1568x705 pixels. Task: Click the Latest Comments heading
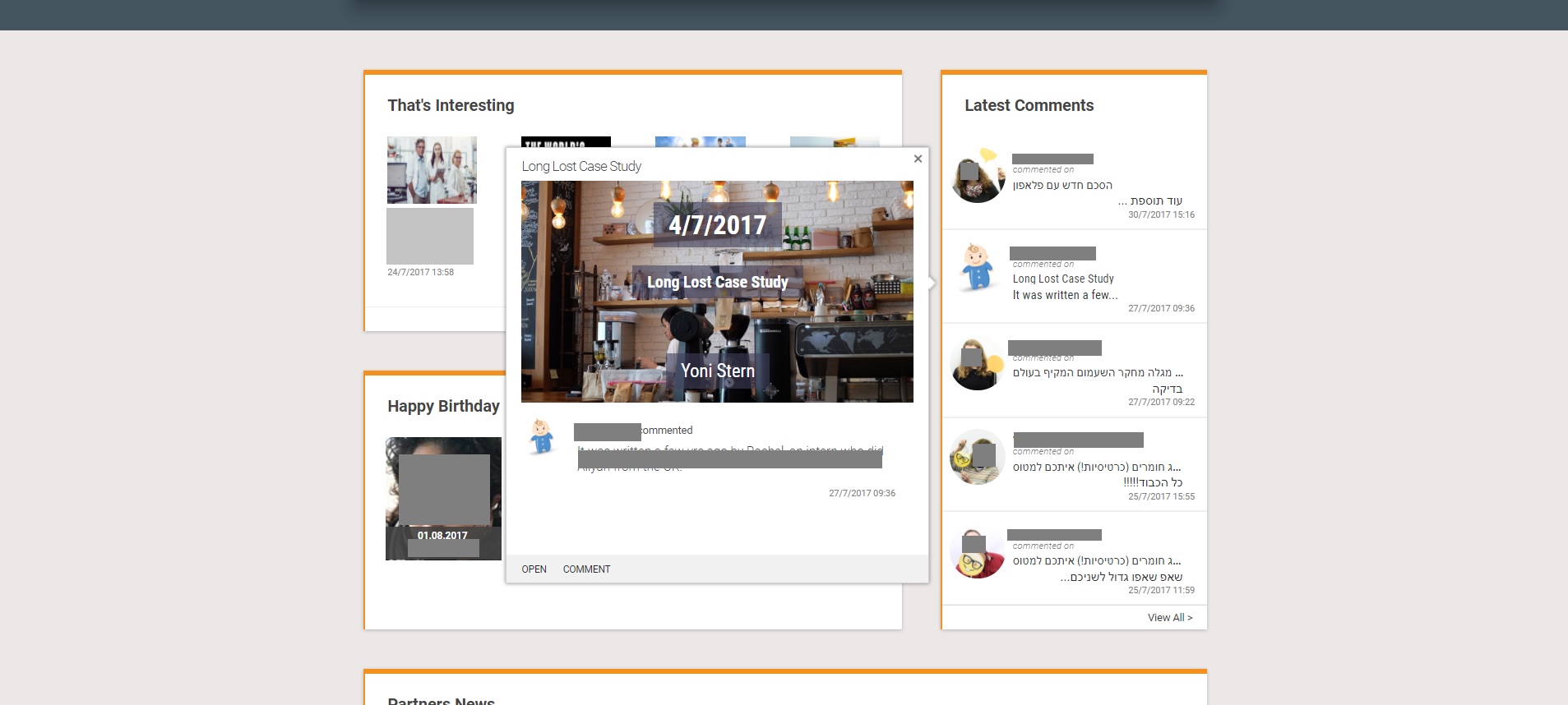[x=1029, y=105]
